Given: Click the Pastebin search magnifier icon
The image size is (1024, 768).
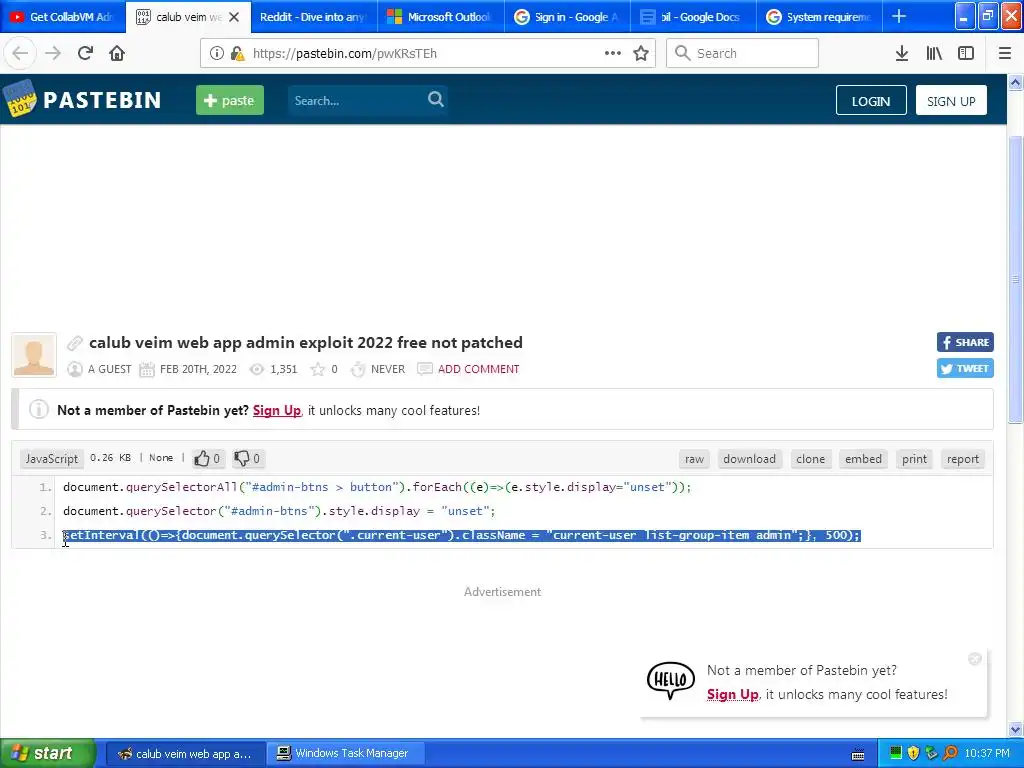Looking at the screenshot, I should (436, 99).
